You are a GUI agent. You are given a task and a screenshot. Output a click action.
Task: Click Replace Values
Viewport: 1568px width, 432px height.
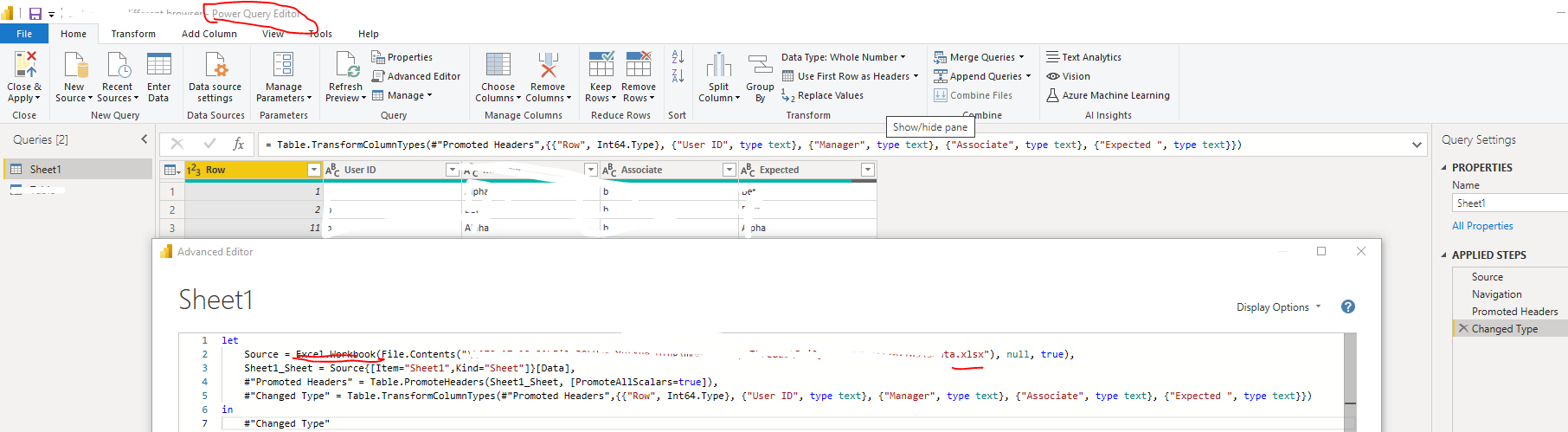point(822,95)
